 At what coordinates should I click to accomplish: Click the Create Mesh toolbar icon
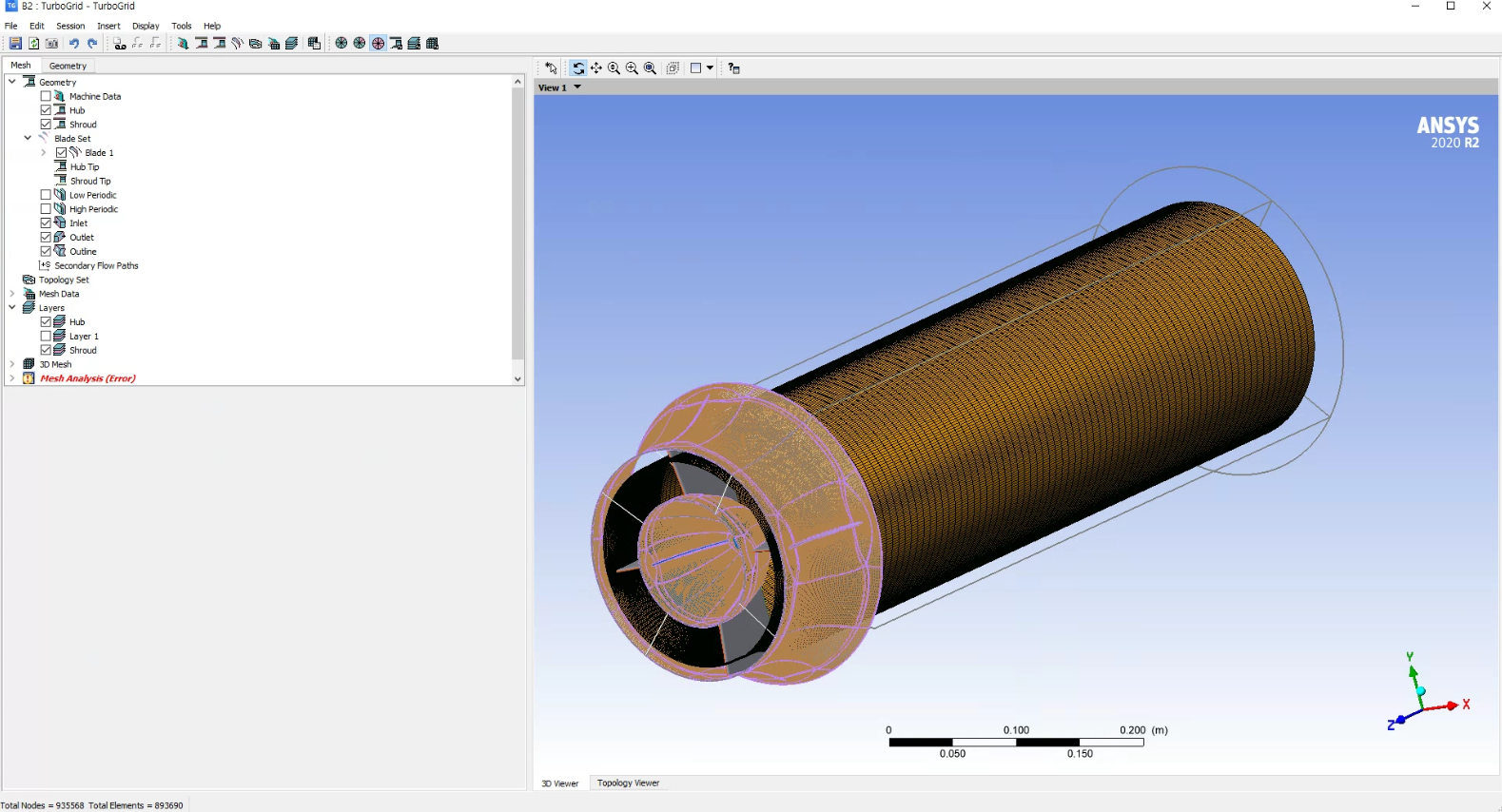click(314, 43)
